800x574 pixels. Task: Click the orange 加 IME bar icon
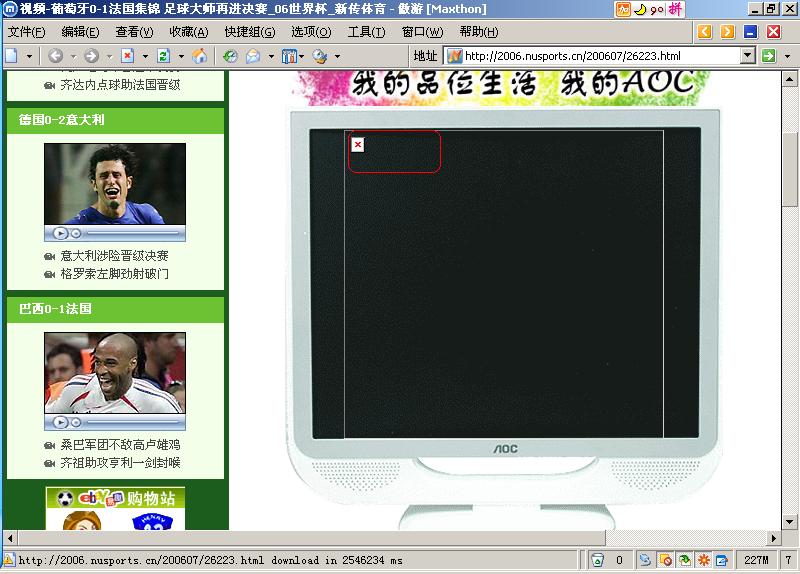pos(623,9)
